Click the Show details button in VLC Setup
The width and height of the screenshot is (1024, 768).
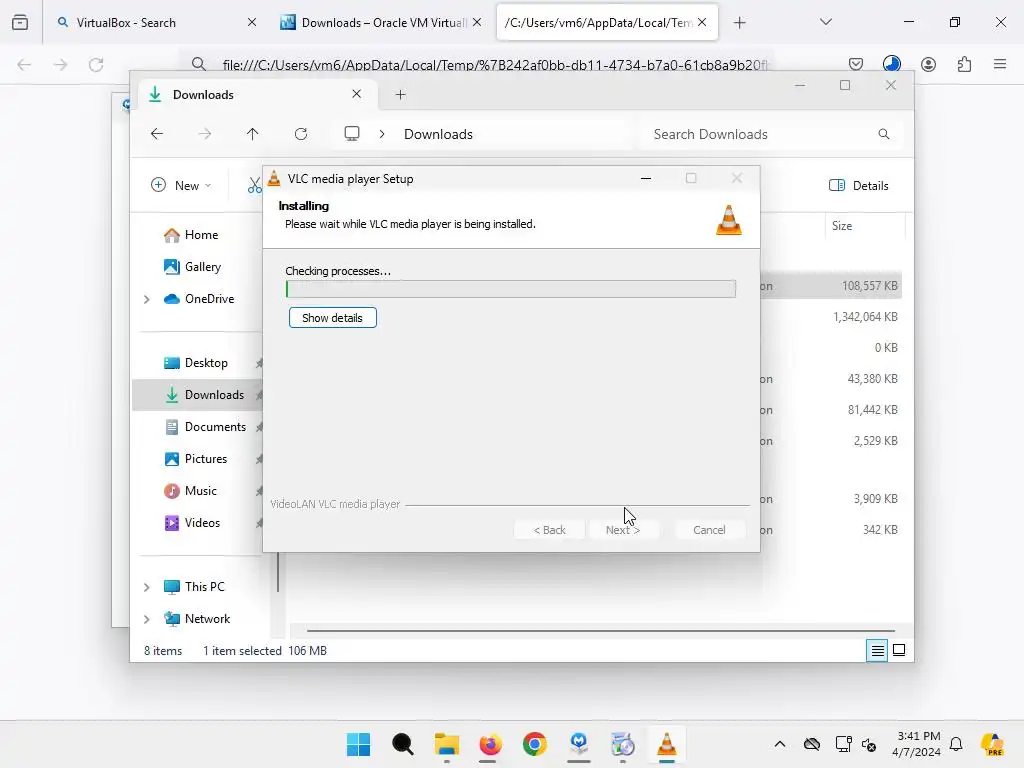pos(332,318)
